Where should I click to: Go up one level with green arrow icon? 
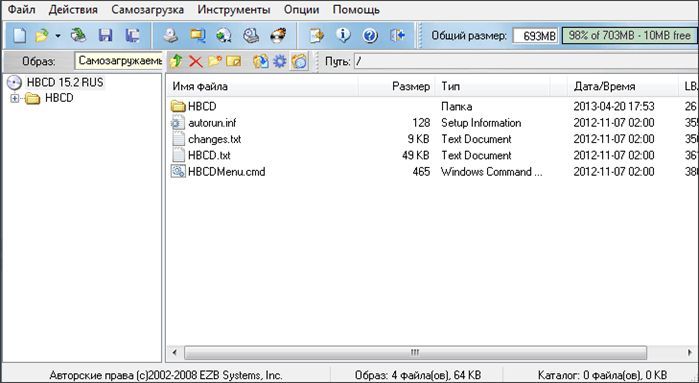click(176, 61)
